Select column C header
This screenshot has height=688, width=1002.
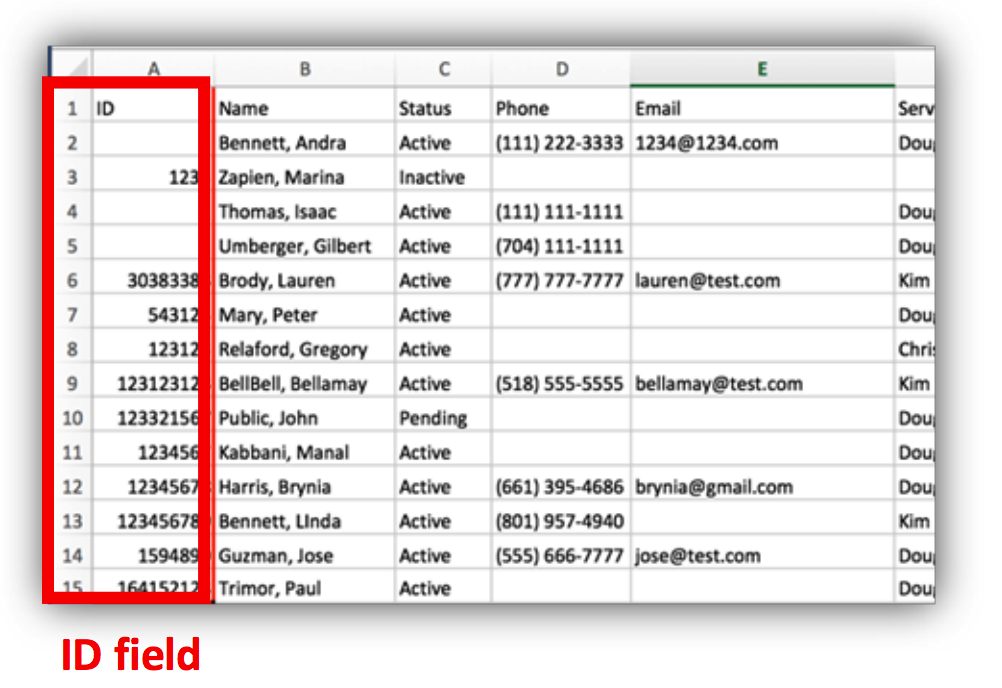coord(443,69)
